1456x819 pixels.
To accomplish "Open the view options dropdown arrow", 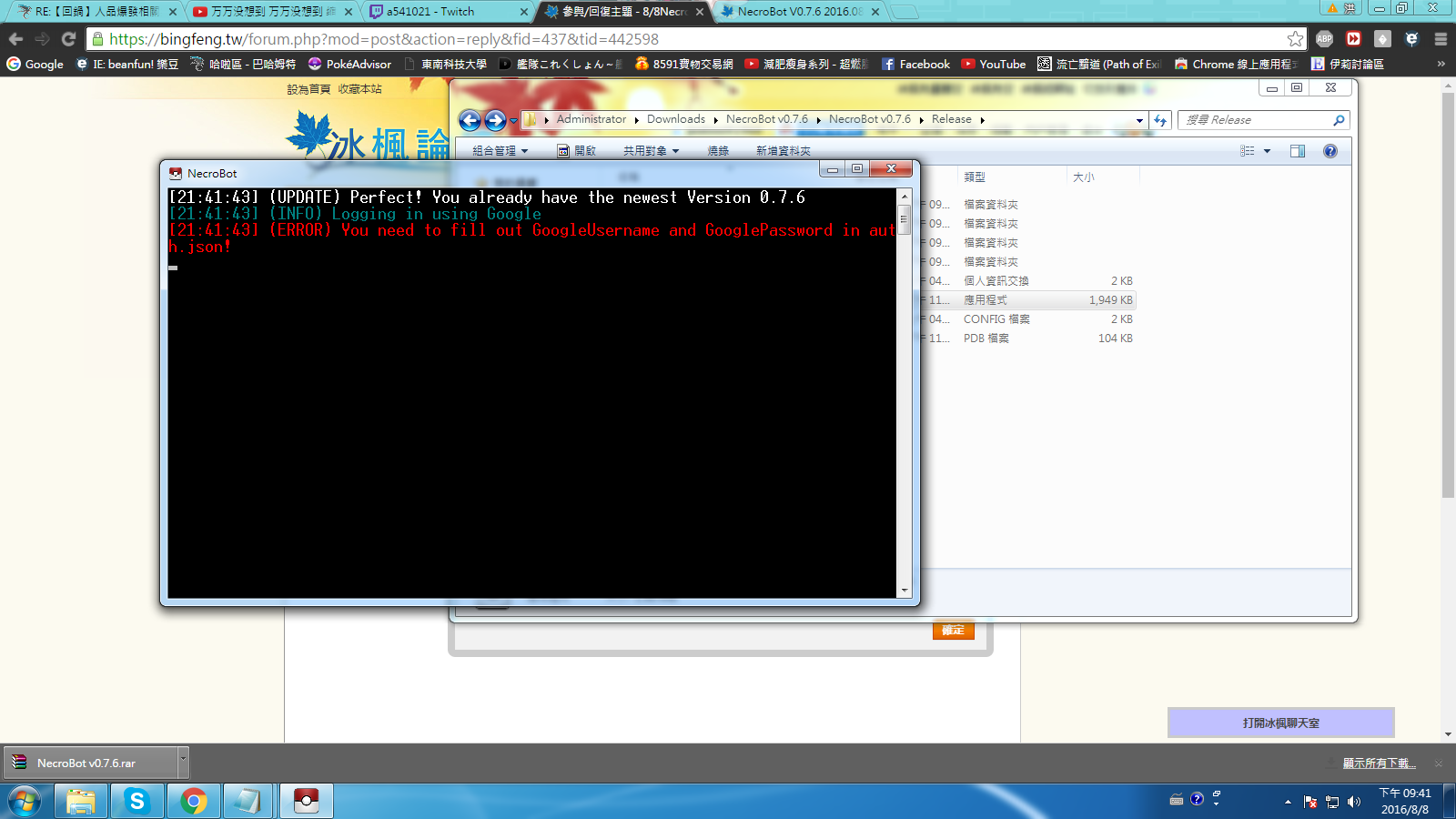I will coord(1267,151).
